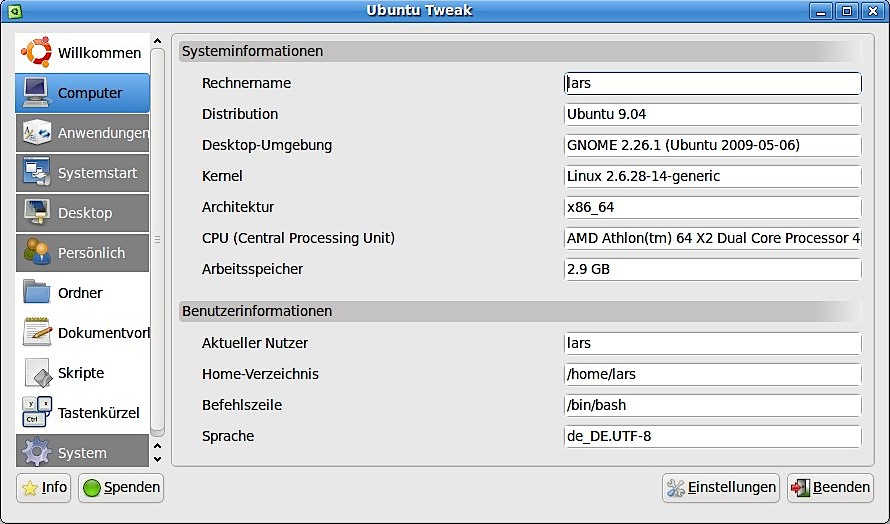890x524 pixels.
Task: Open the Willkommen sidebar entry
Action: point(82,52)
